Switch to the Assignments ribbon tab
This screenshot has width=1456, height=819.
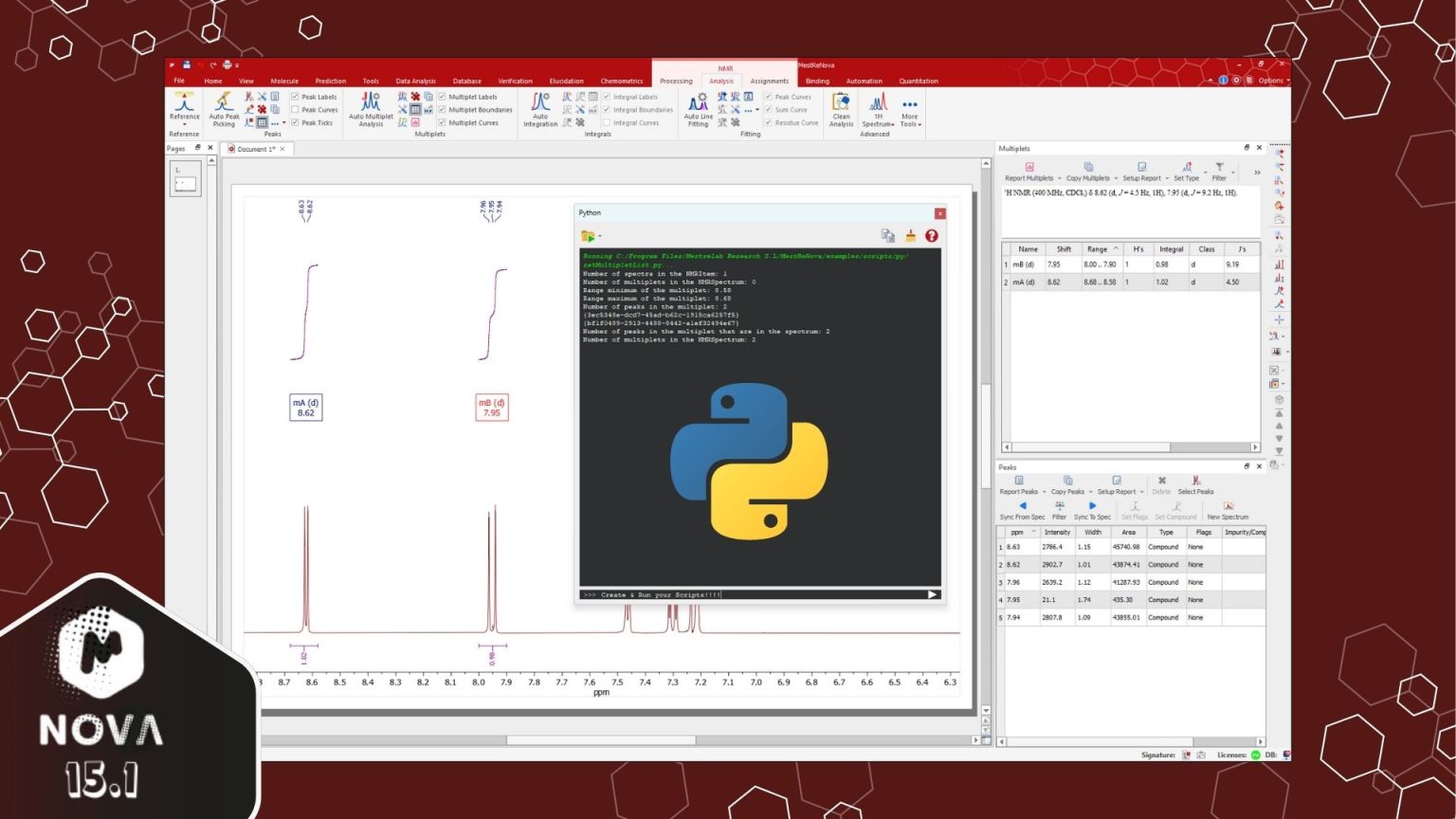coord(770,82)
